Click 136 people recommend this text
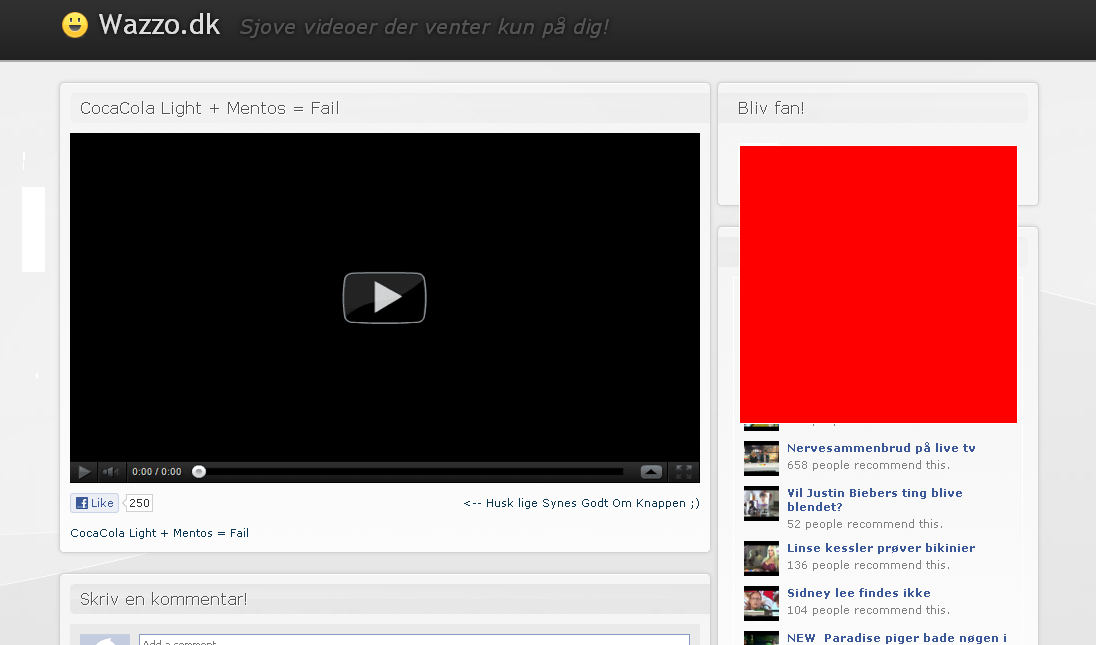The image size is (1096, 645). coord(868,565)
